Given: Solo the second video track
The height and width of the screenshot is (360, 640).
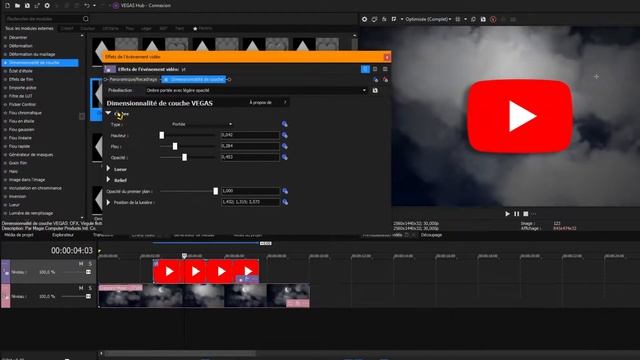Looking at the screenshot, I should pyautogui.click(x=90, y=288).
